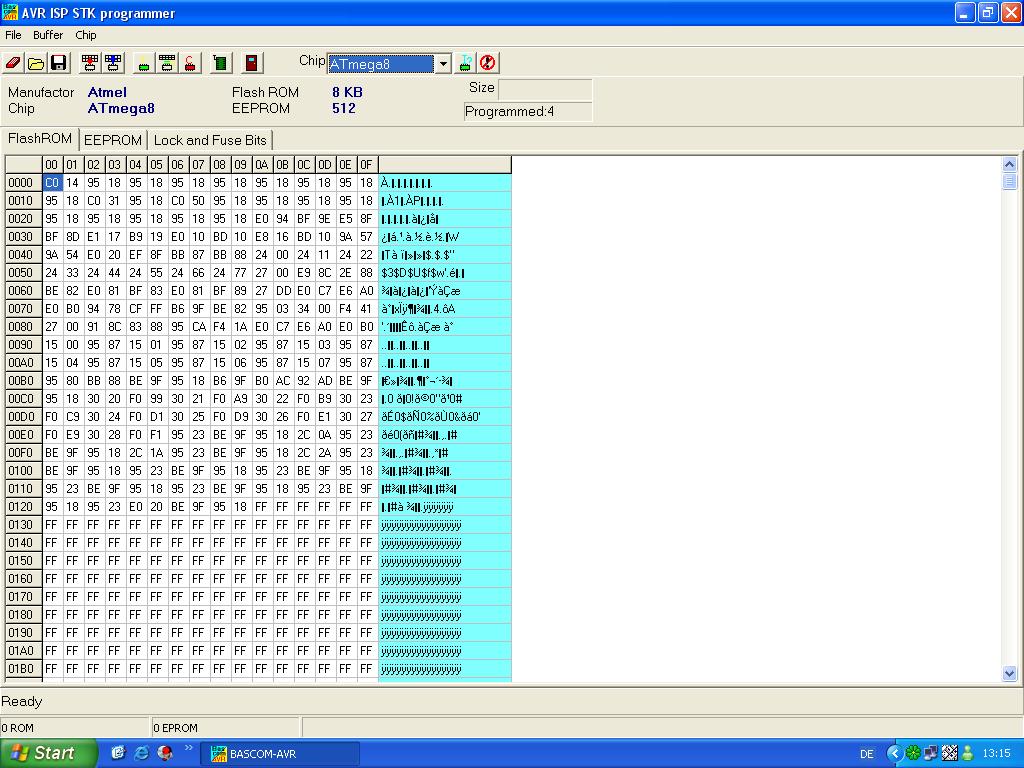The image size is (1024, 768).
Task: Open the Chip menu
Action: [86, 35]
